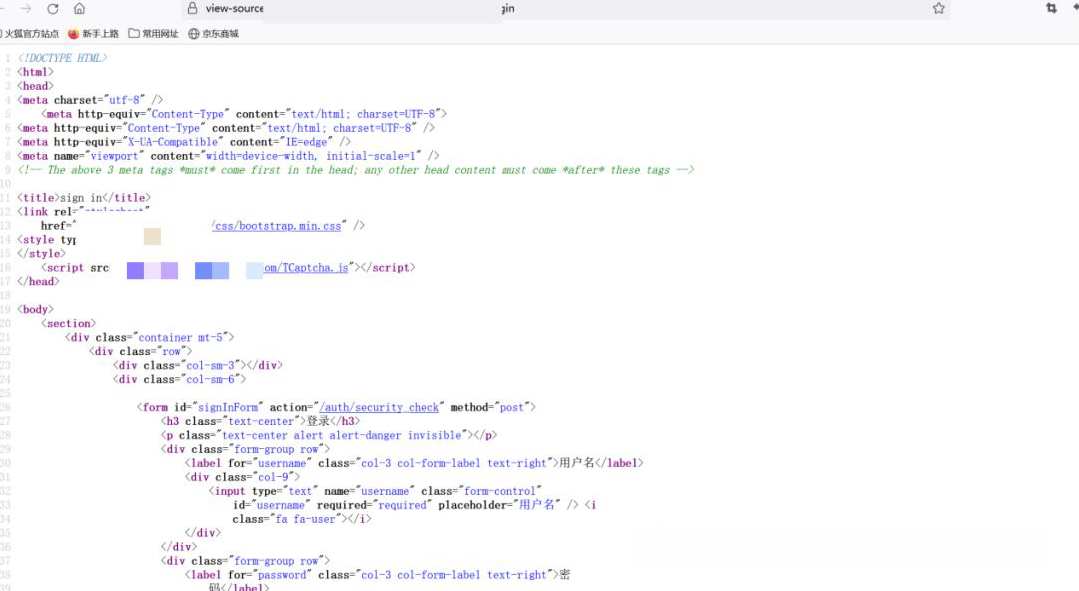Viewport: 1079px width, 591px height.
Task: Click the green HTML comment line
Action: coord(356,170)
